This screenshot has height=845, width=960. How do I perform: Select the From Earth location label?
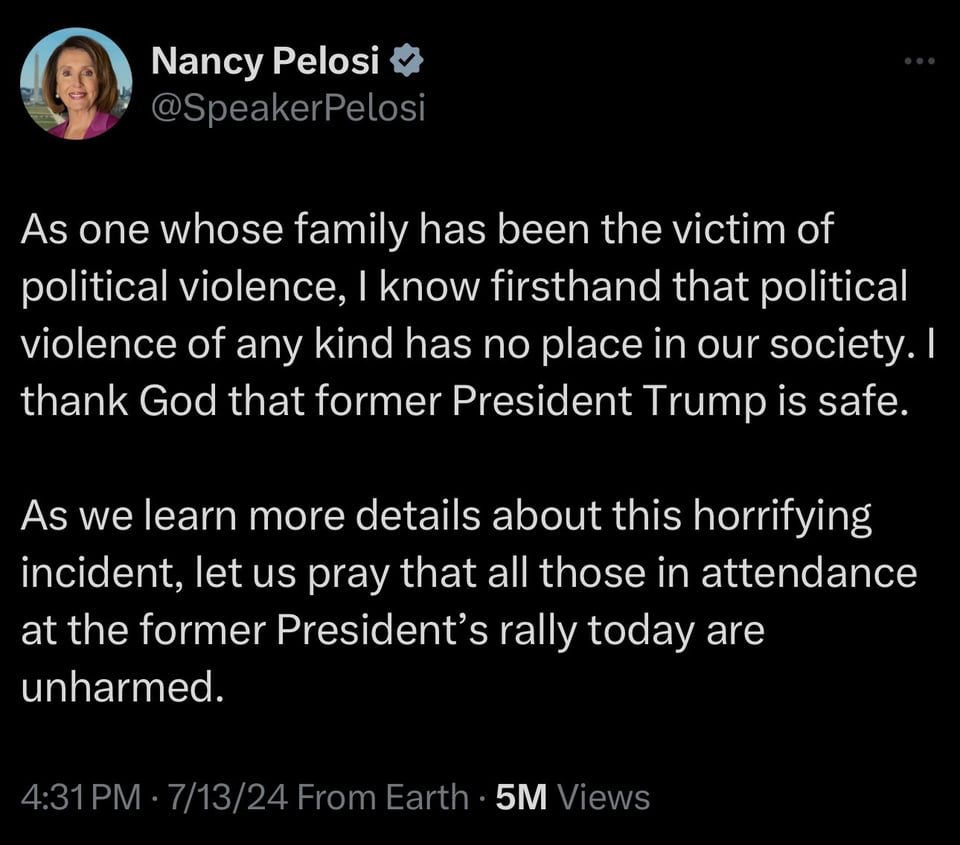coord(383,797)
